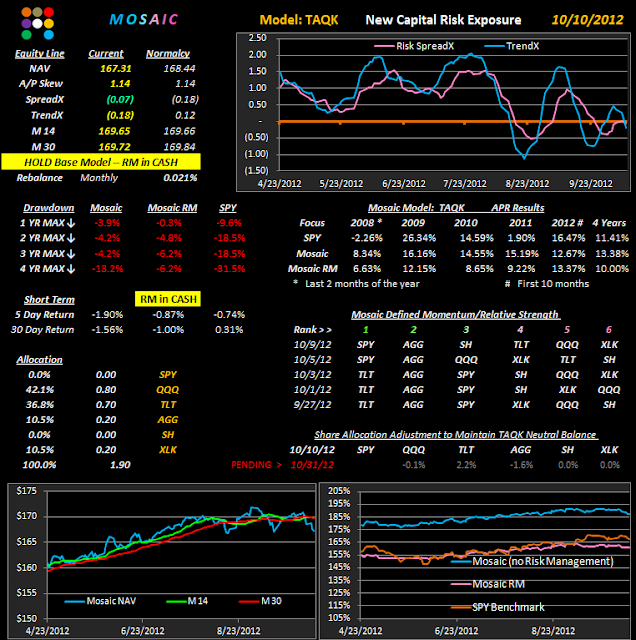Click the 'Last 2 months of the year' footnote
This screenshot has width=636, height=640.
[x=362, y=284]
